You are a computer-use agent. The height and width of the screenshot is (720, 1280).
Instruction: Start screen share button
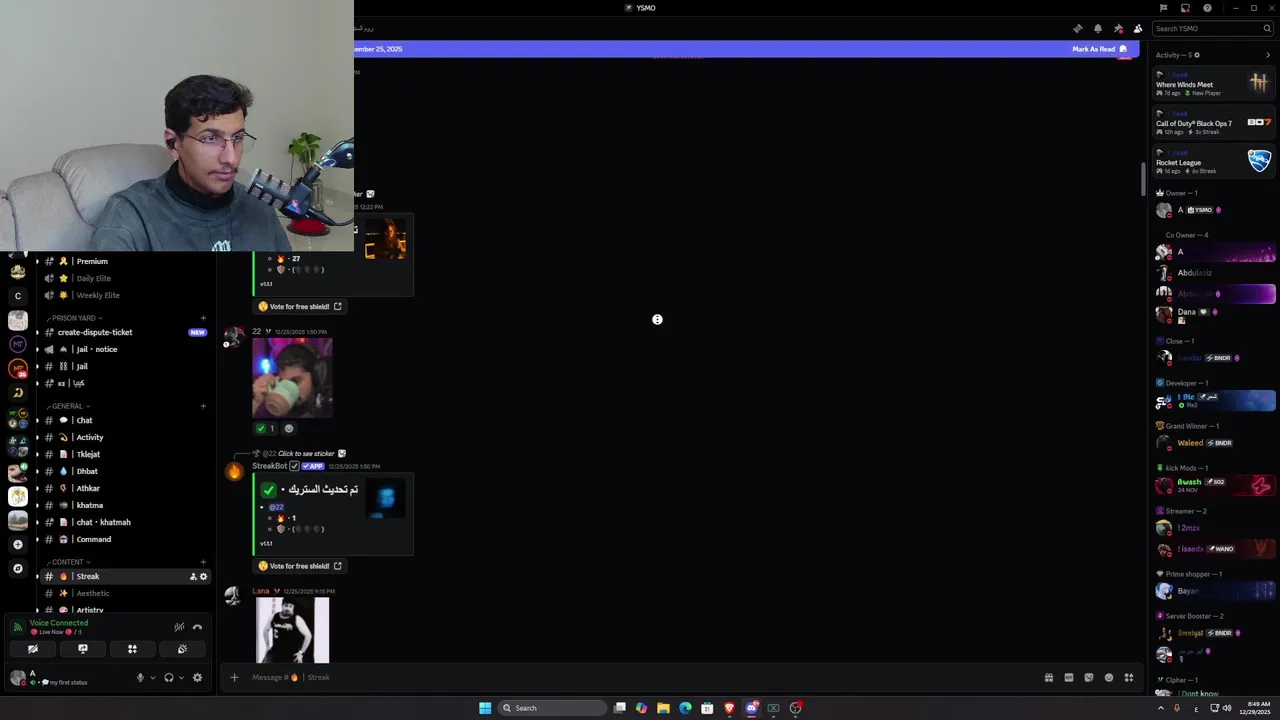[x=83, y=649]
